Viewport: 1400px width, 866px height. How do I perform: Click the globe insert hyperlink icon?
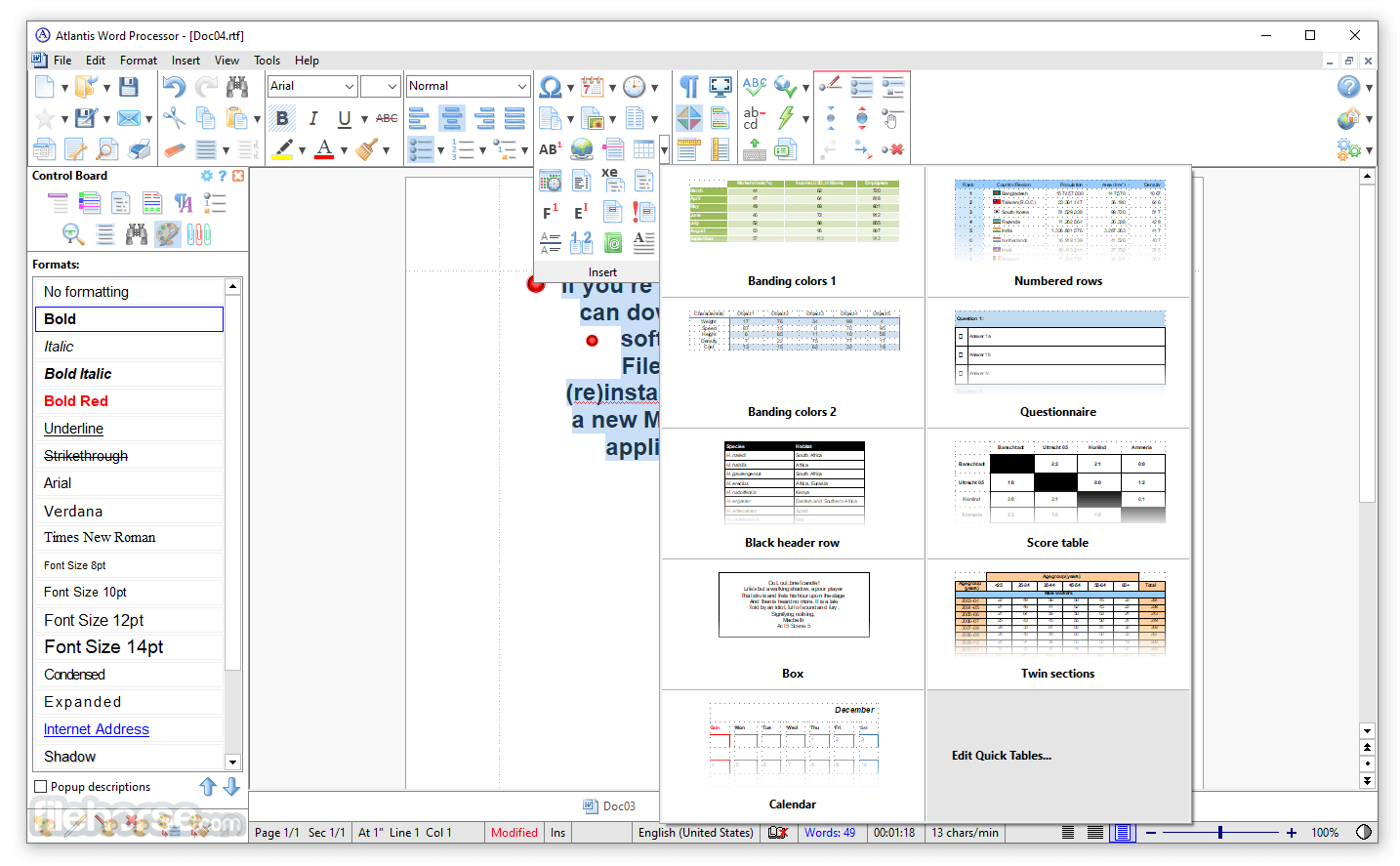(x=582, y=149)
